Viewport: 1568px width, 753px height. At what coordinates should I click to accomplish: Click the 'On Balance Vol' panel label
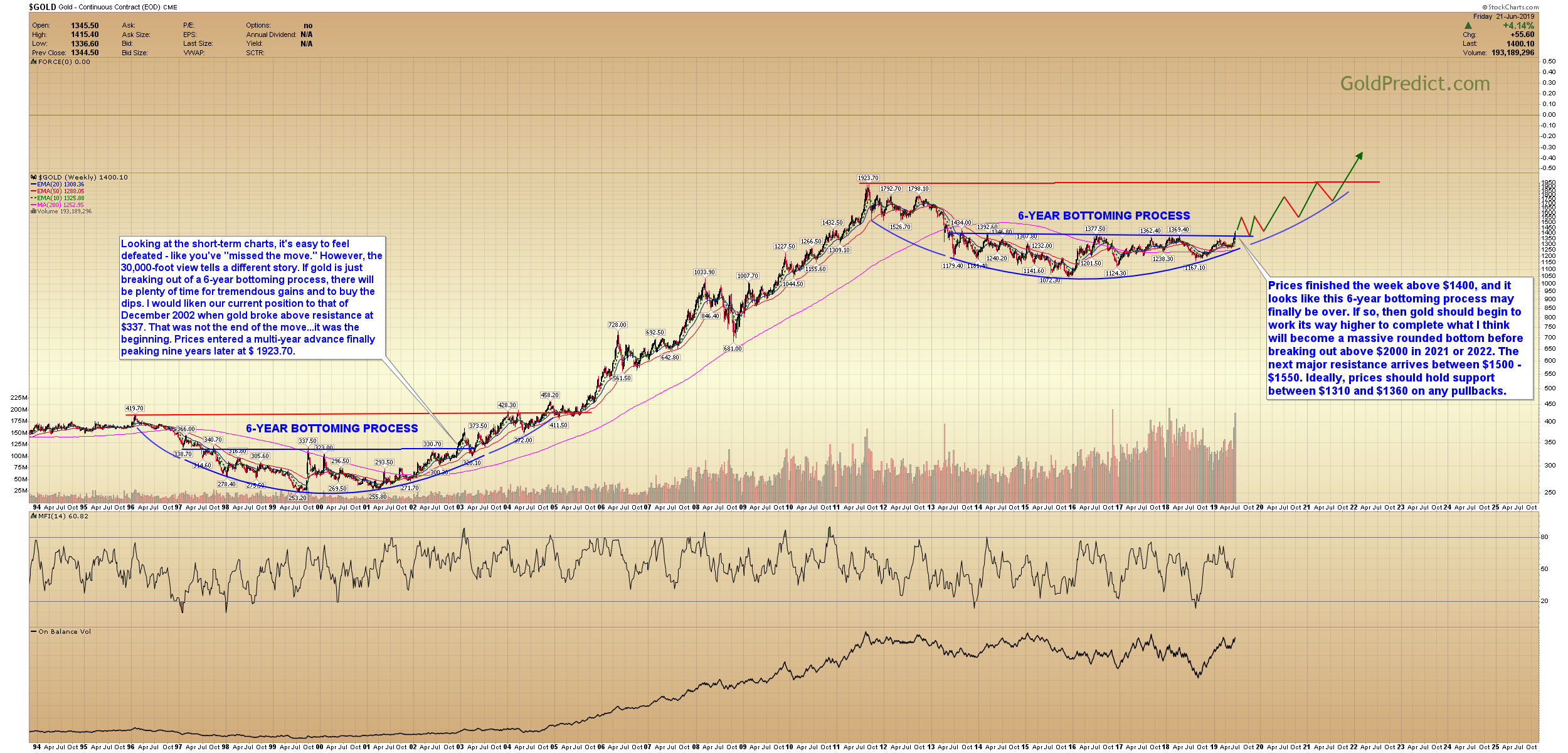point(65,632)
